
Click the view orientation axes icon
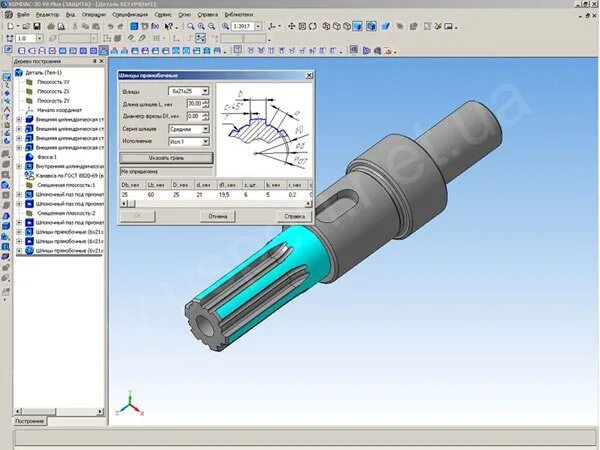(272, 26)
